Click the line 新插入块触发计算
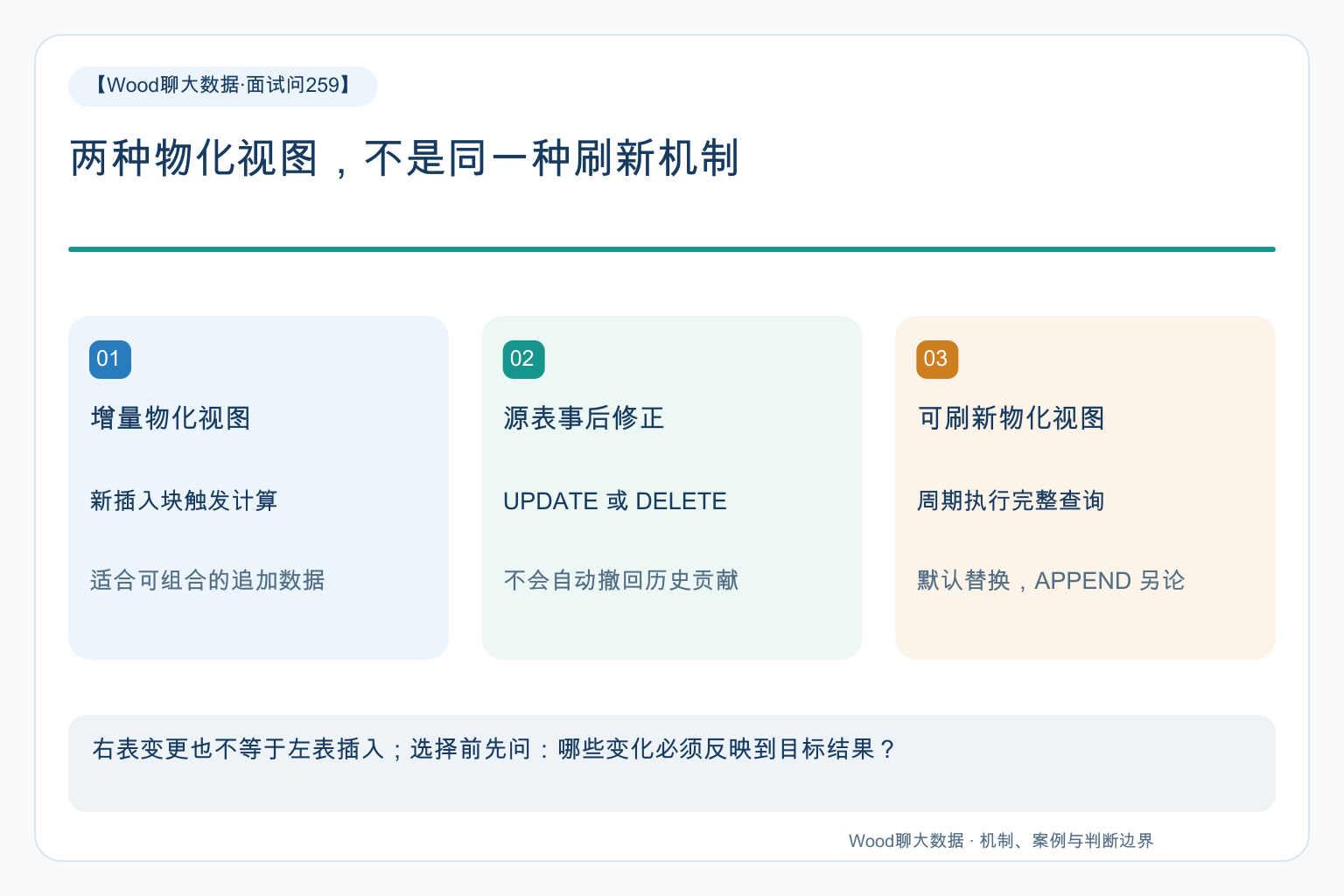This screenshot has height=896, width=1344. click(x=184, y=500)
